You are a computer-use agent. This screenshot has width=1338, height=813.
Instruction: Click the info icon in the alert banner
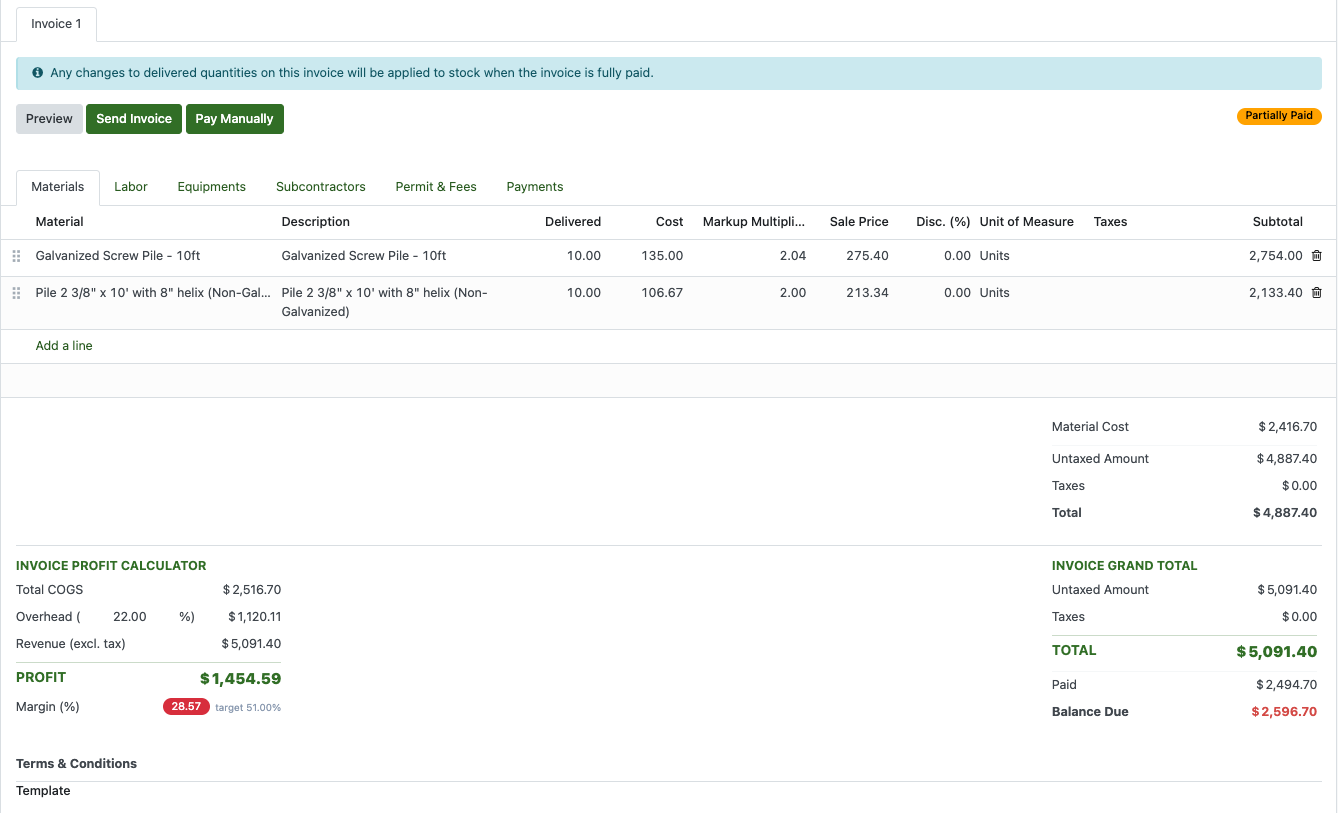click(38, 73)
